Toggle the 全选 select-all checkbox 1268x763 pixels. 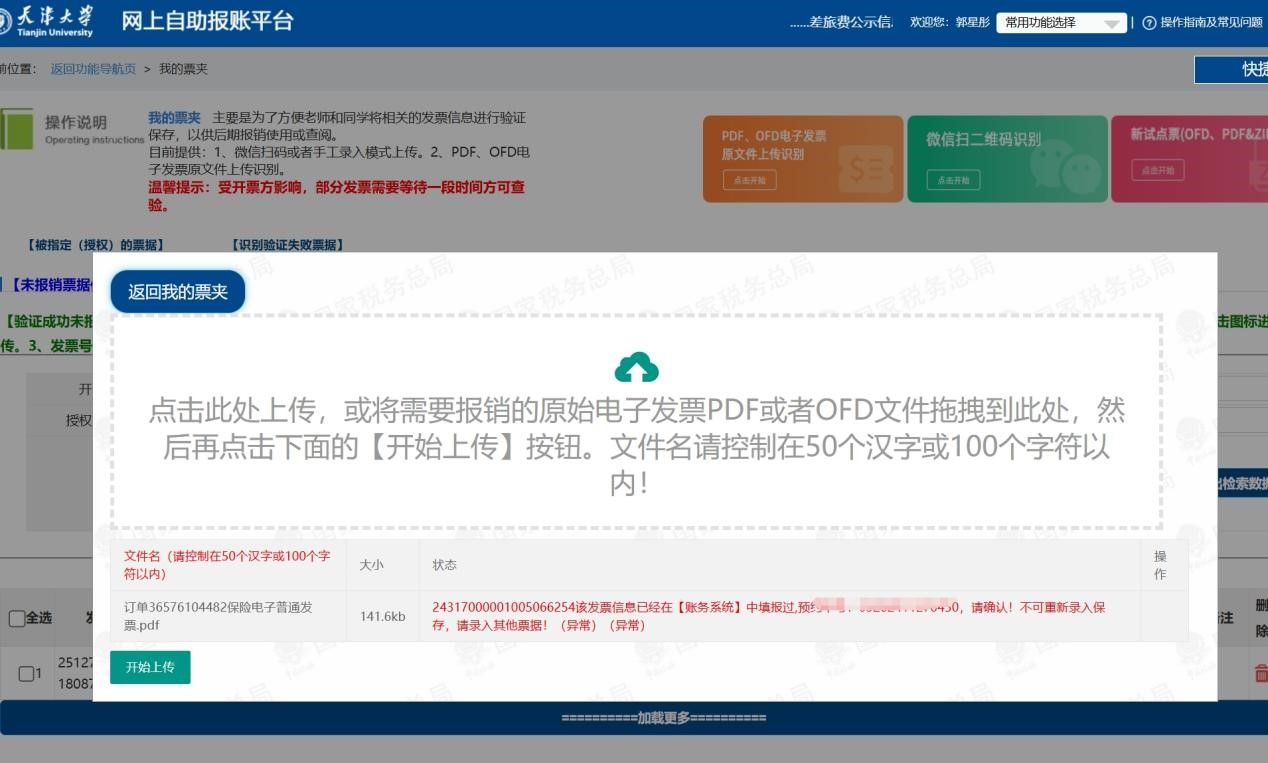tap(16, 618)
